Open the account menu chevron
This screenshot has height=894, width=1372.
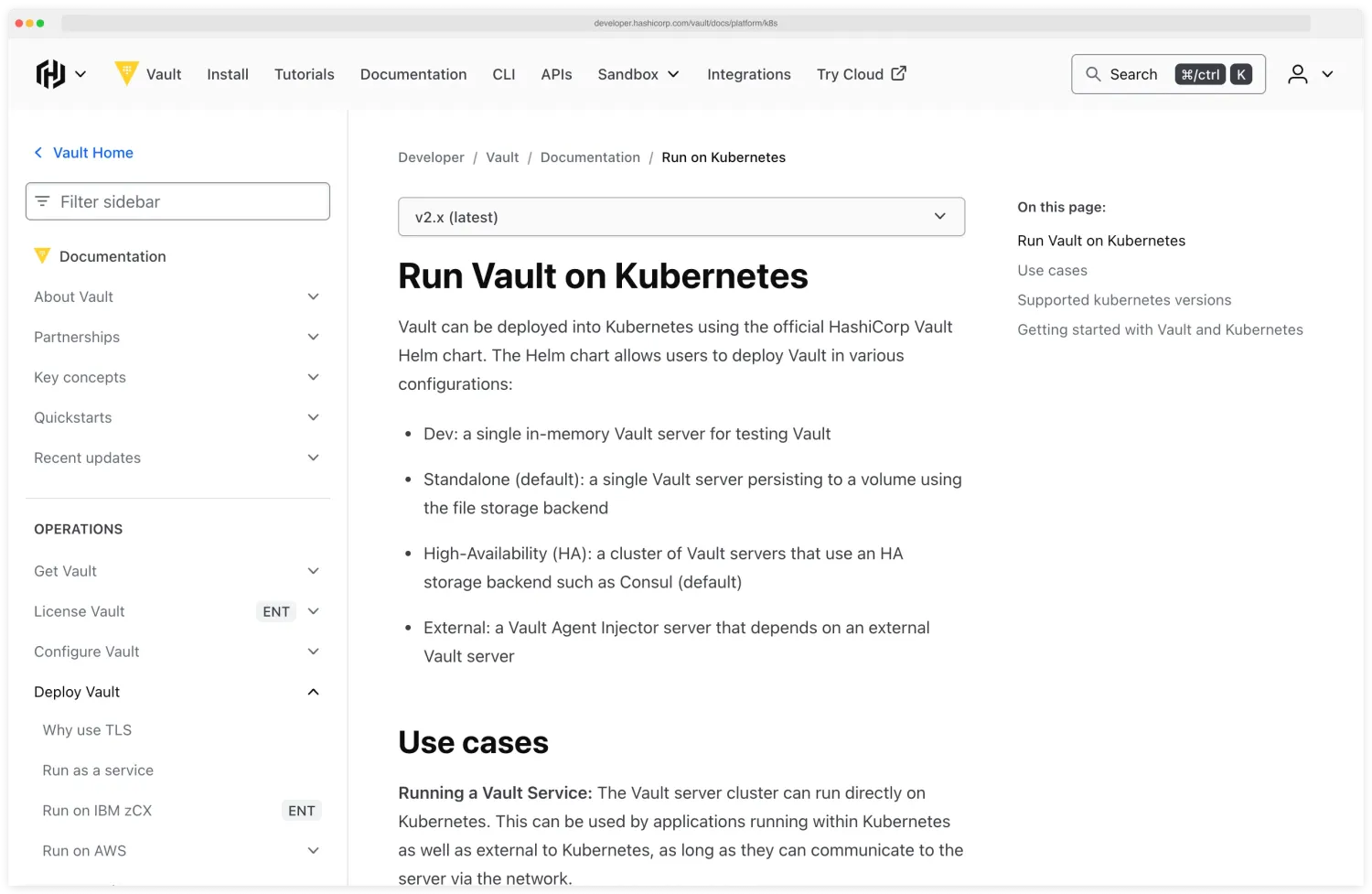[x=1327, y=74]
